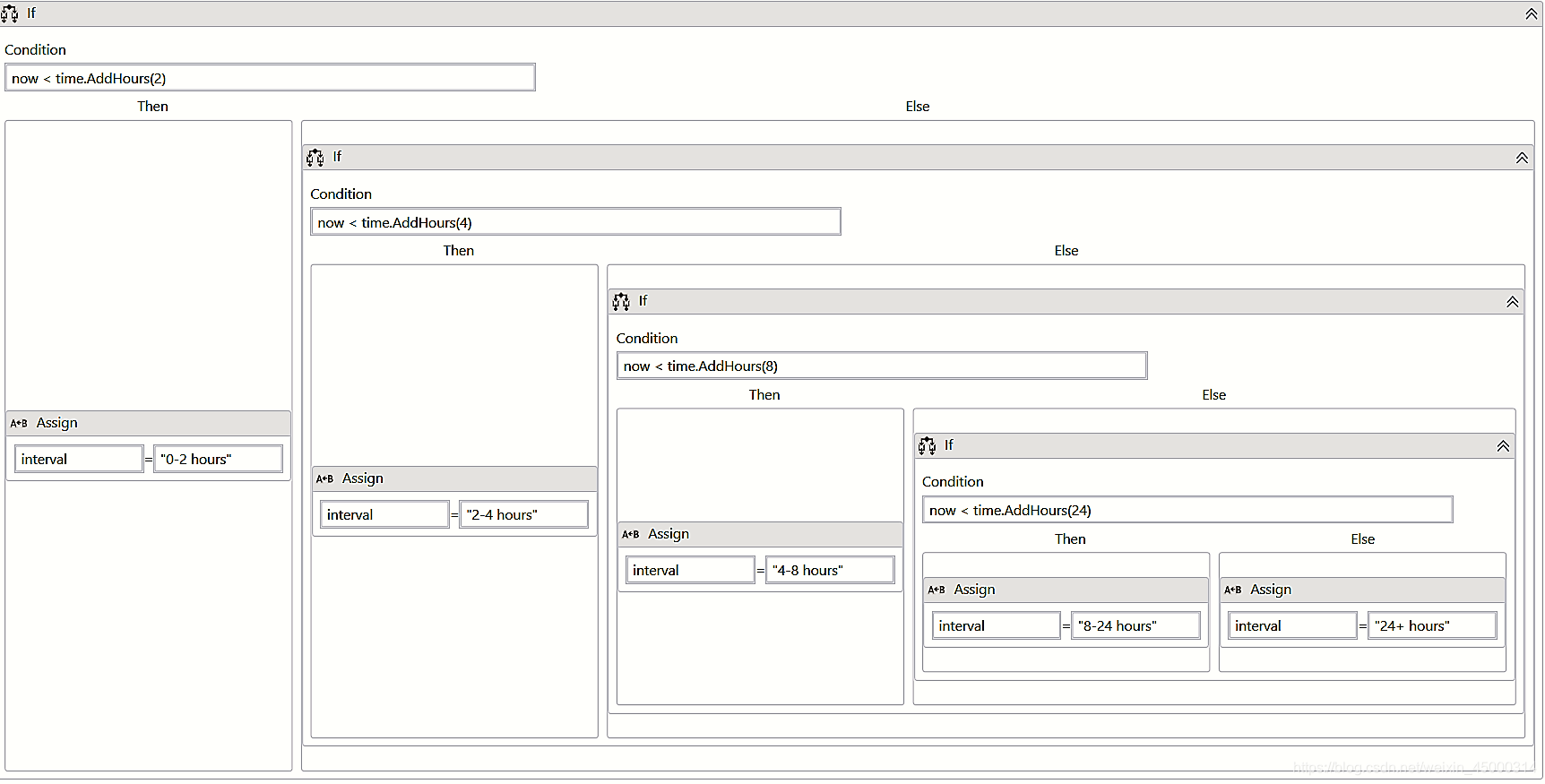Click Assign icon for "4-8 hours" activity
The image size is (1545, 784).
[631, 534]
